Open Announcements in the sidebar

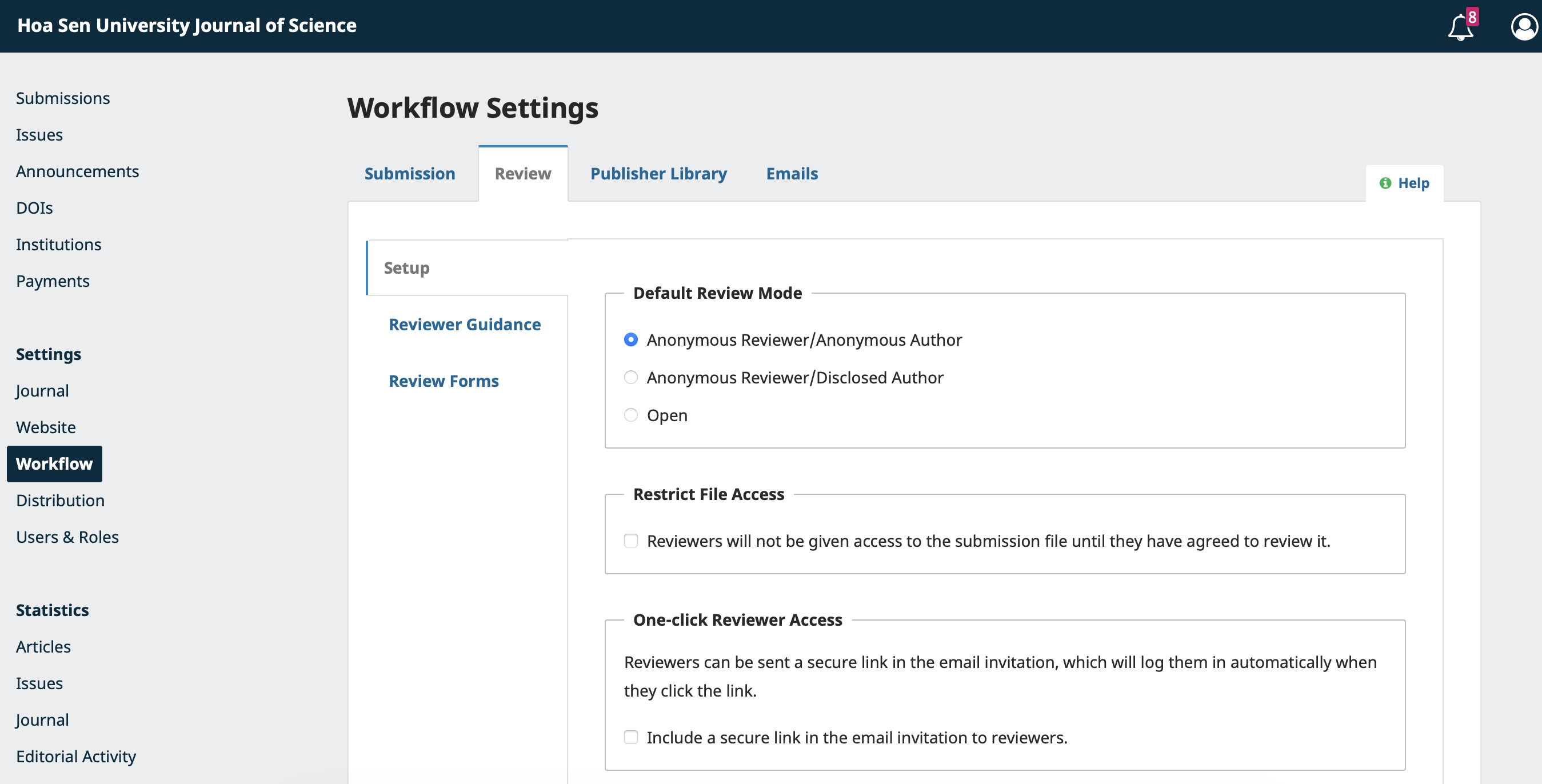(x=77, y=171)
